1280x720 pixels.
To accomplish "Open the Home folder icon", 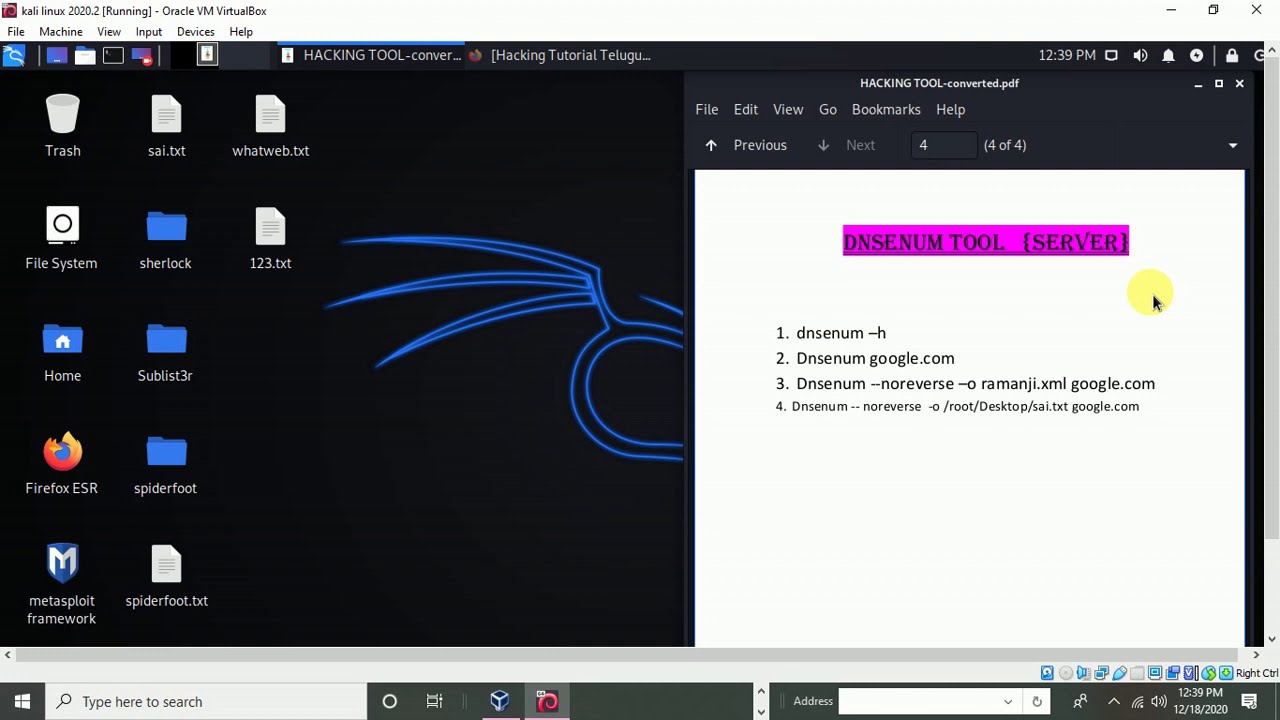I will coord(62,352).
